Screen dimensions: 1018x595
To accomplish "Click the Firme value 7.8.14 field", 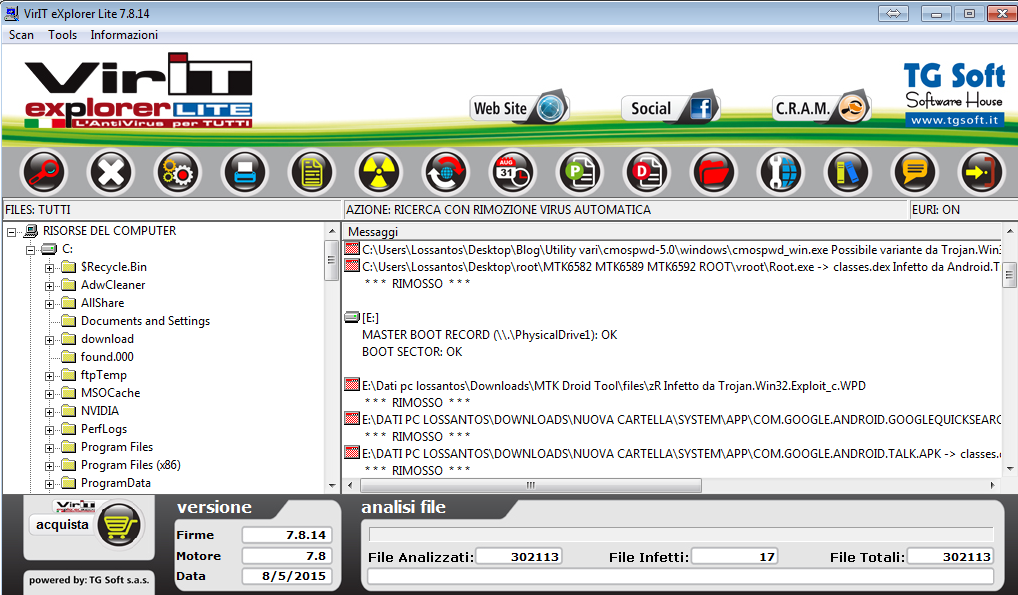I will click(287, 535).
